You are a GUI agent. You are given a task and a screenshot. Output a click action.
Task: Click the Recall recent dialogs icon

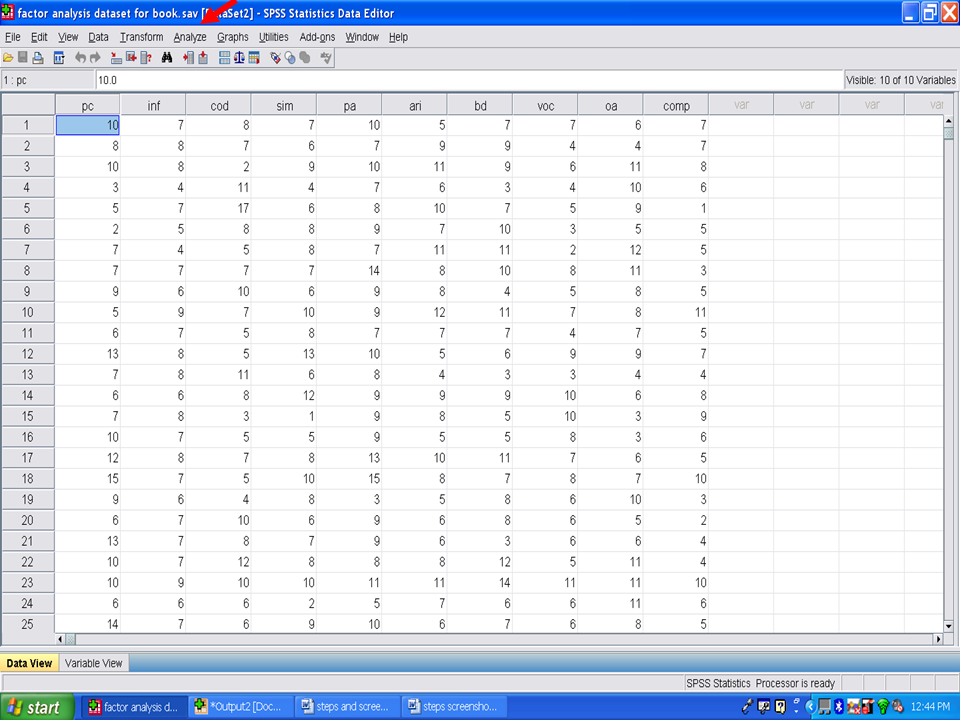click(x=59, y=58)
